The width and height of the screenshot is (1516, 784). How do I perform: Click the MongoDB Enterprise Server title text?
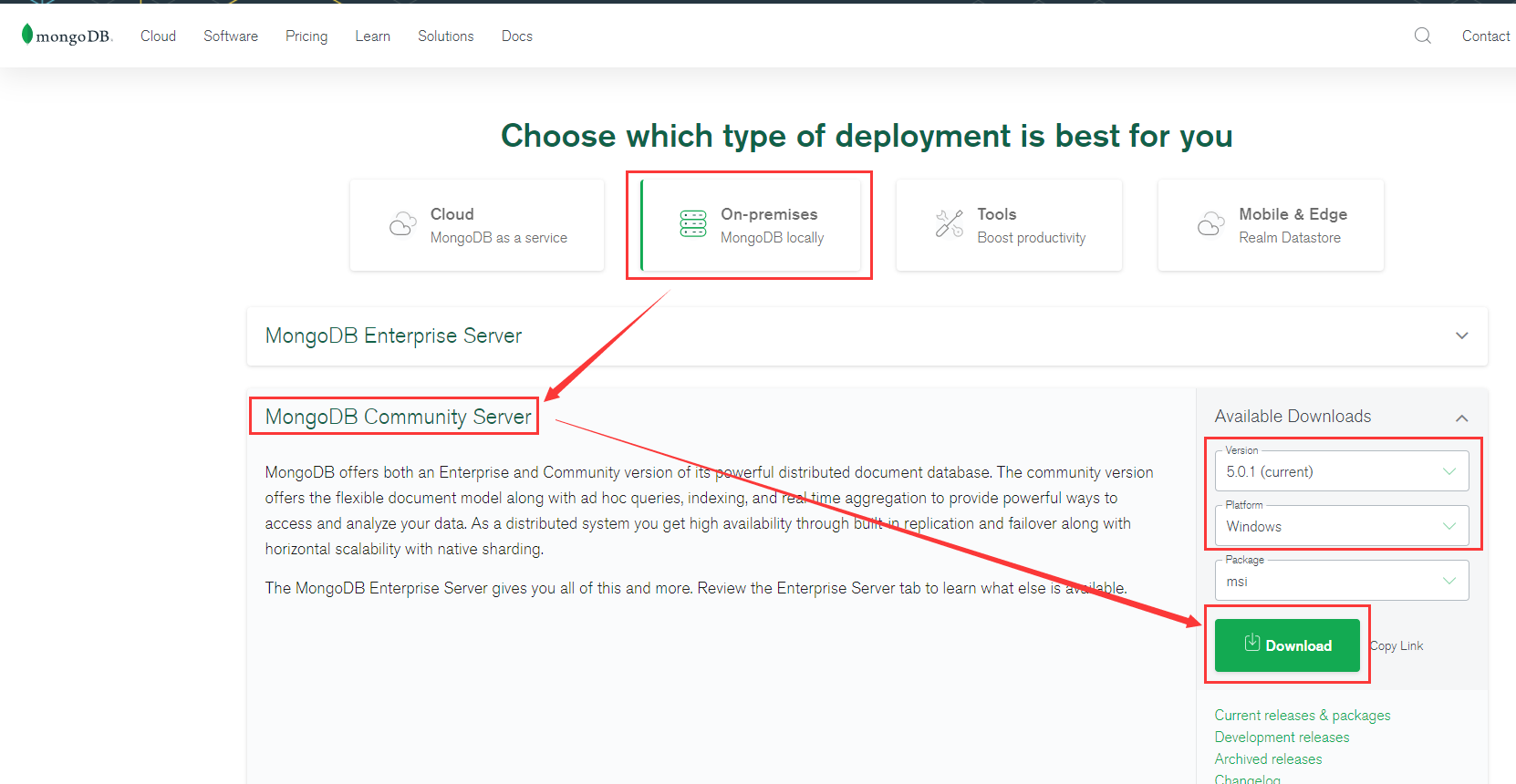[x=393, y=335]
